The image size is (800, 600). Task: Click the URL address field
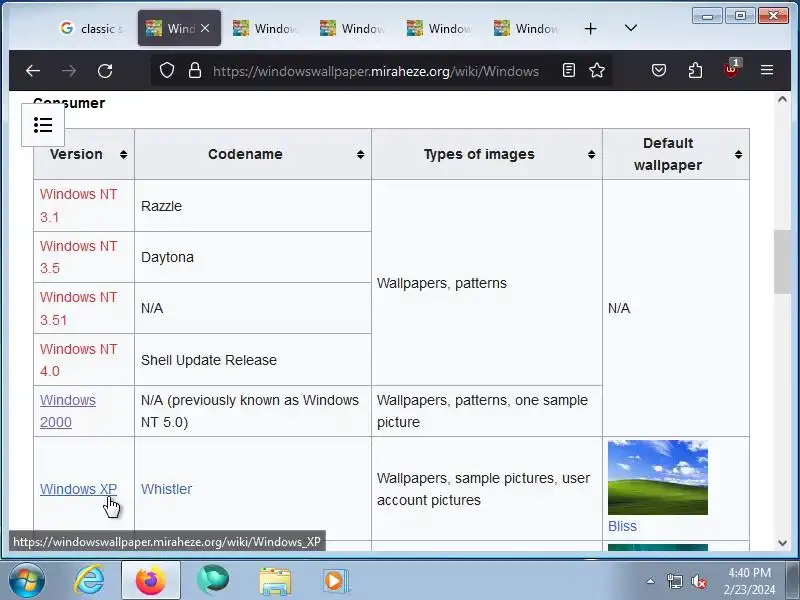point(376,71)
